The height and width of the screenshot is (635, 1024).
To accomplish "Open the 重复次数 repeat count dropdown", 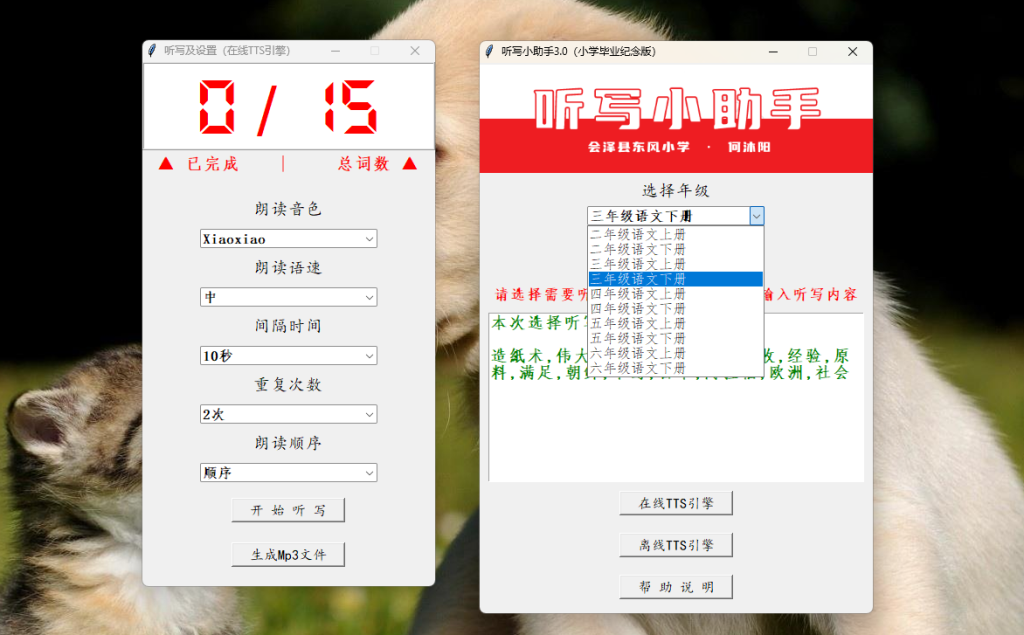I will [x=370, y=413].
